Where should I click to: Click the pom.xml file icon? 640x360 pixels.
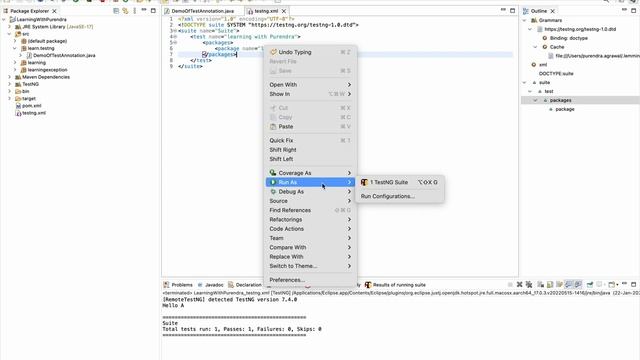tap(18, 106)
